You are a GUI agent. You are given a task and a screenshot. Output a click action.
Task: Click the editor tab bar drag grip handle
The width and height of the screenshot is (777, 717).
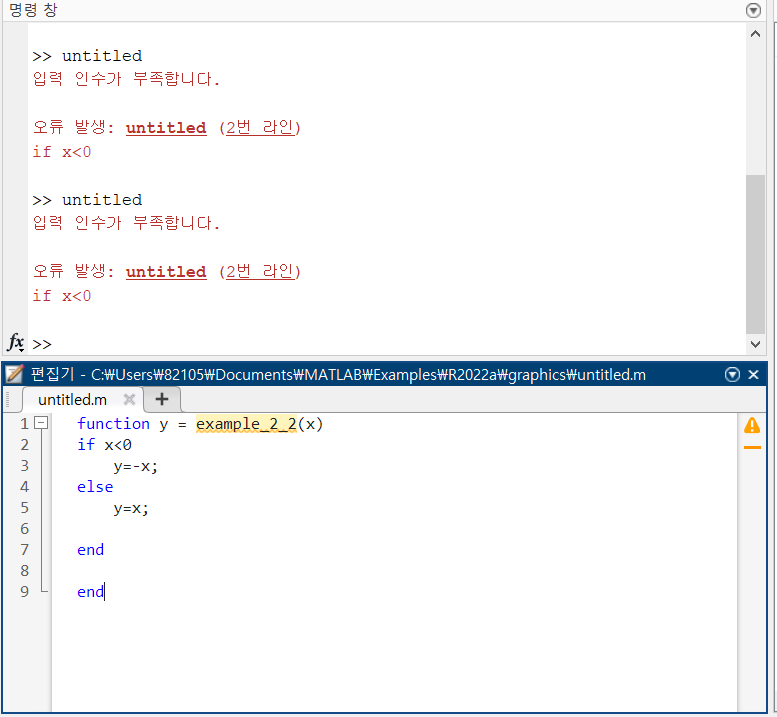[7, 399]
